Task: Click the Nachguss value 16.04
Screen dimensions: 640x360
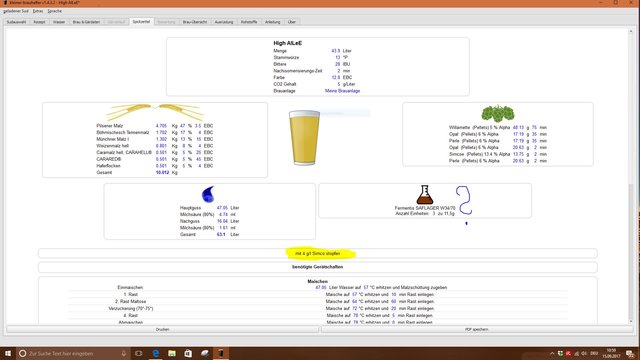Action: pyautogui.click(x=222, y=221)
